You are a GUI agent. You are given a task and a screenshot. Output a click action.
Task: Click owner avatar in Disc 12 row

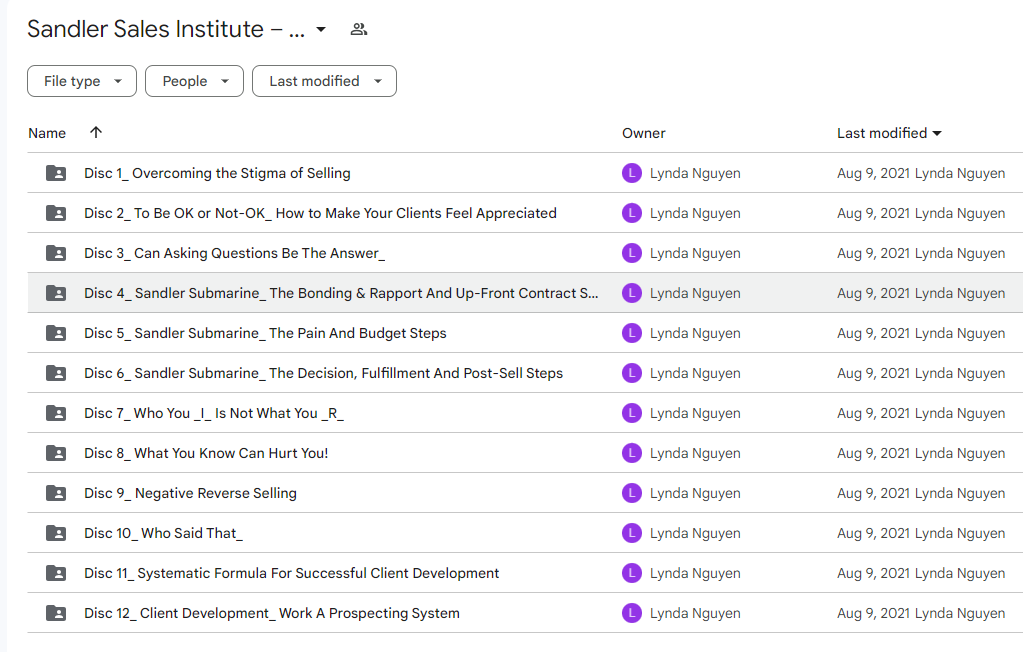click(632, 613)
